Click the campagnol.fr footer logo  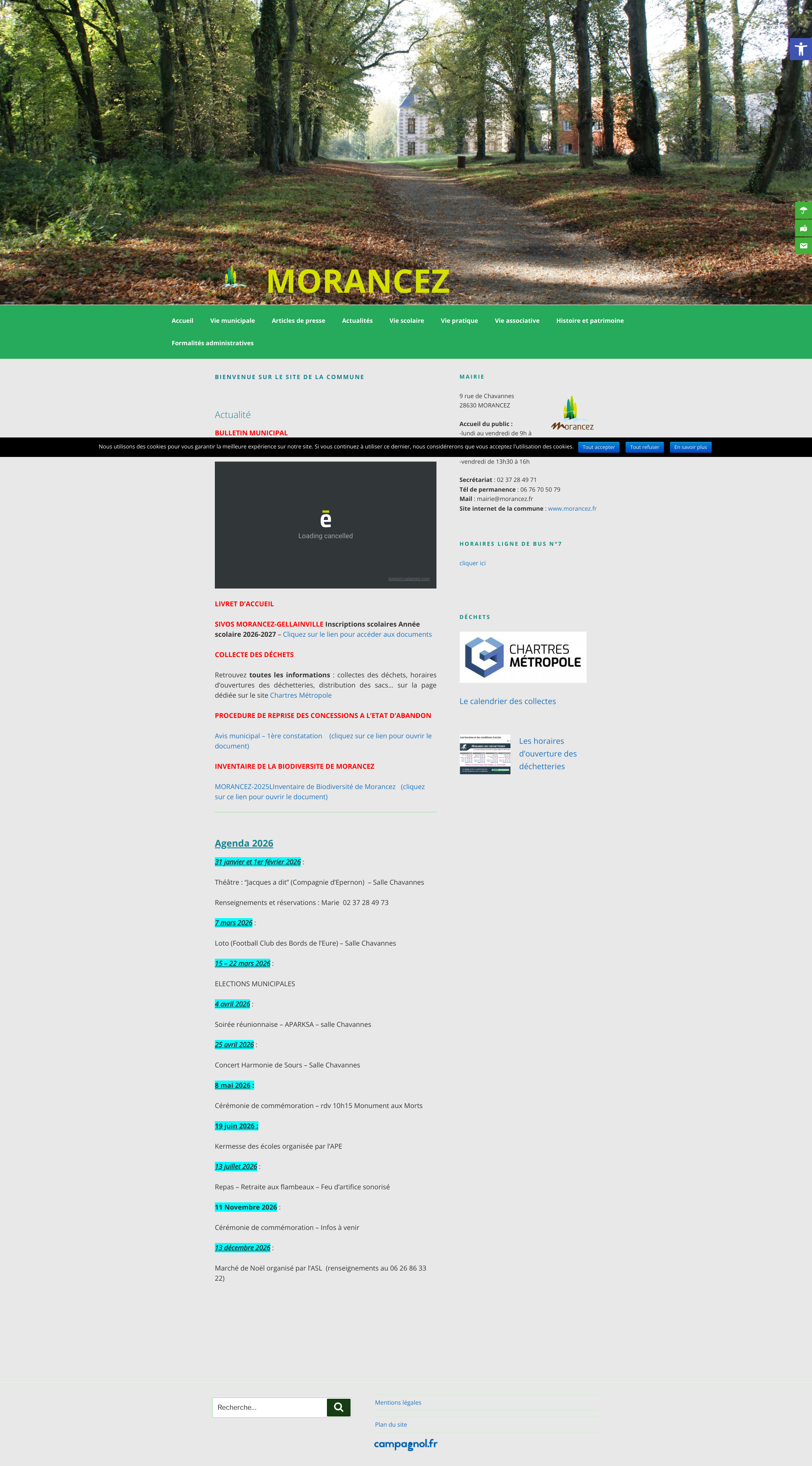(x=406, y=1444)
